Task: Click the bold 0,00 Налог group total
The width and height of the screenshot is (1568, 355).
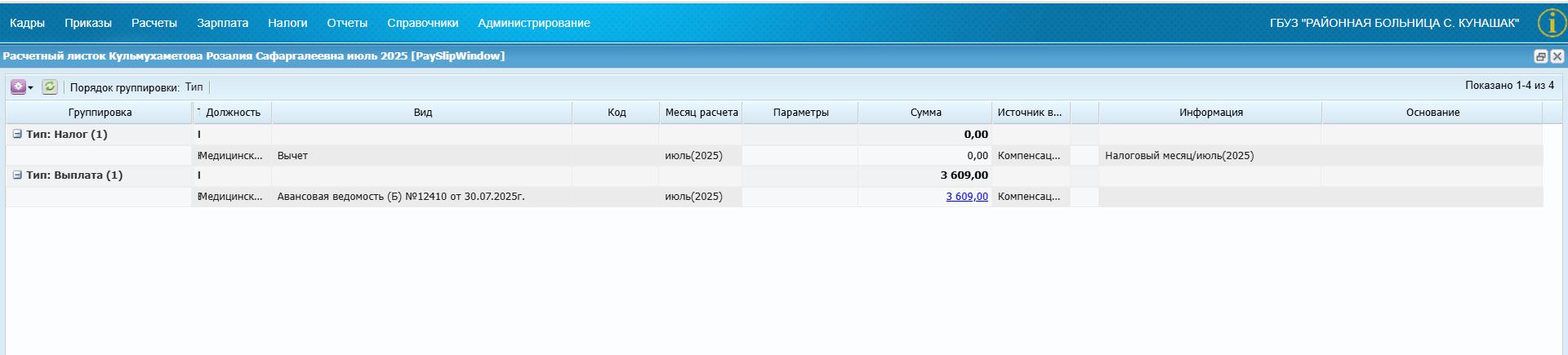Action: click(976, 135)
